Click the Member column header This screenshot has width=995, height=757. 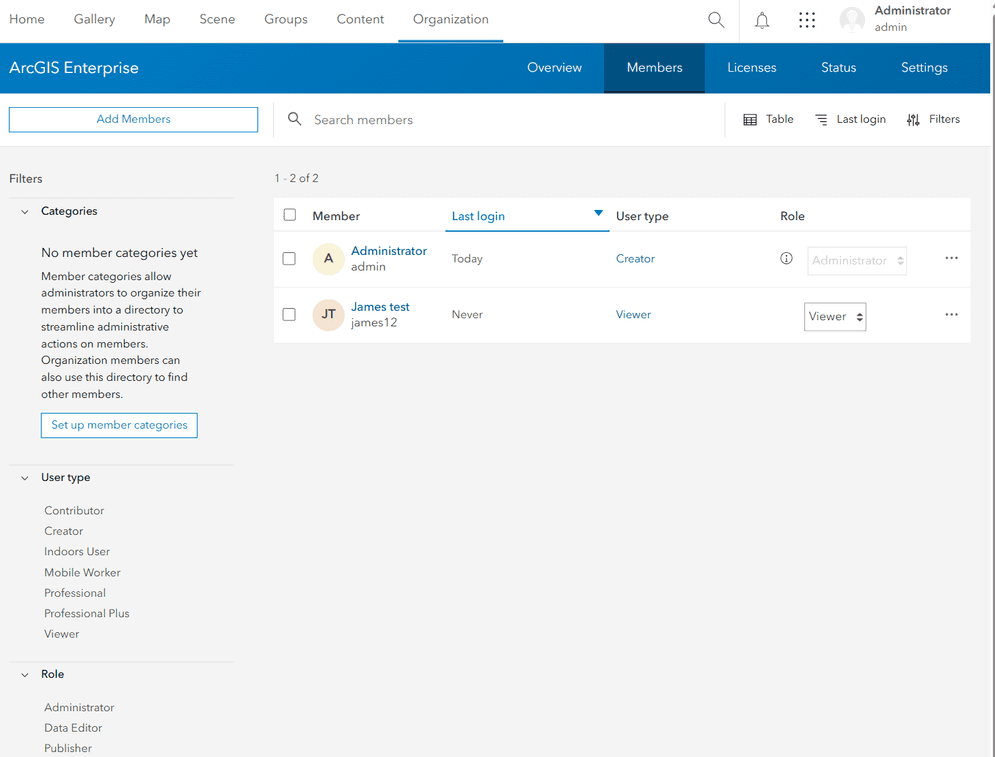click(x=336, y=216)
